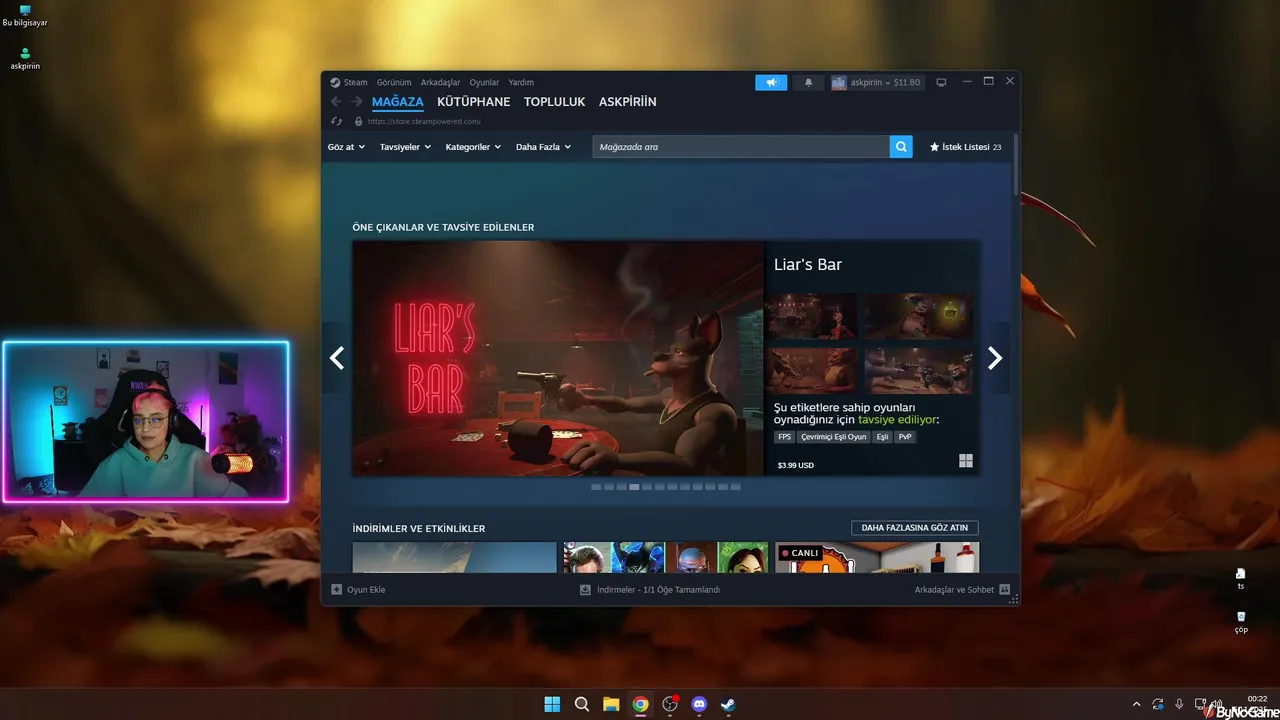Click the store URL address text
This screenshot has width=1280, height=720.
(x=424, y=121)
